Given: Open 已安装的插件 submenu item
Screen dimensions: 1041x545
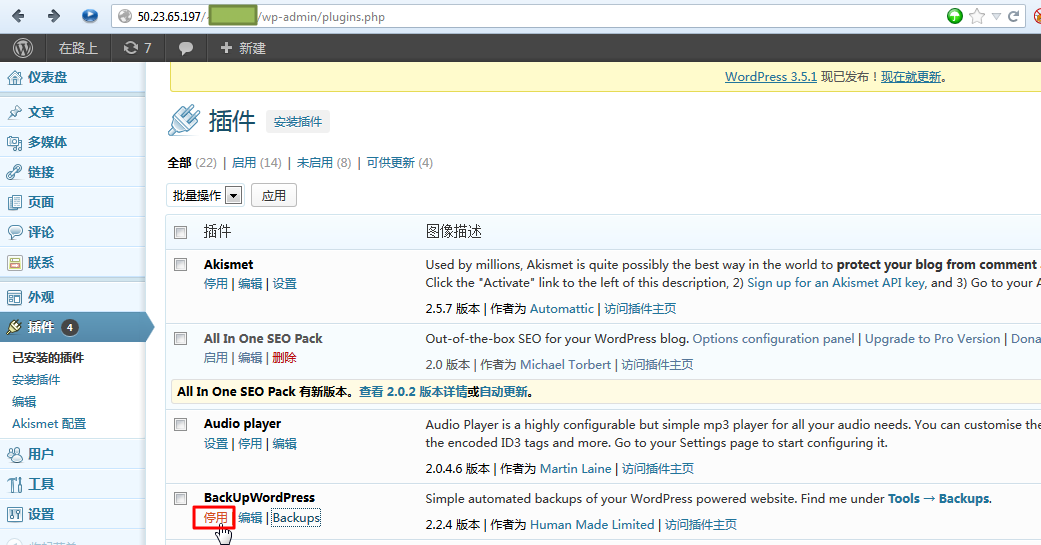Looking at the screenshot, I should pos(48,358).
